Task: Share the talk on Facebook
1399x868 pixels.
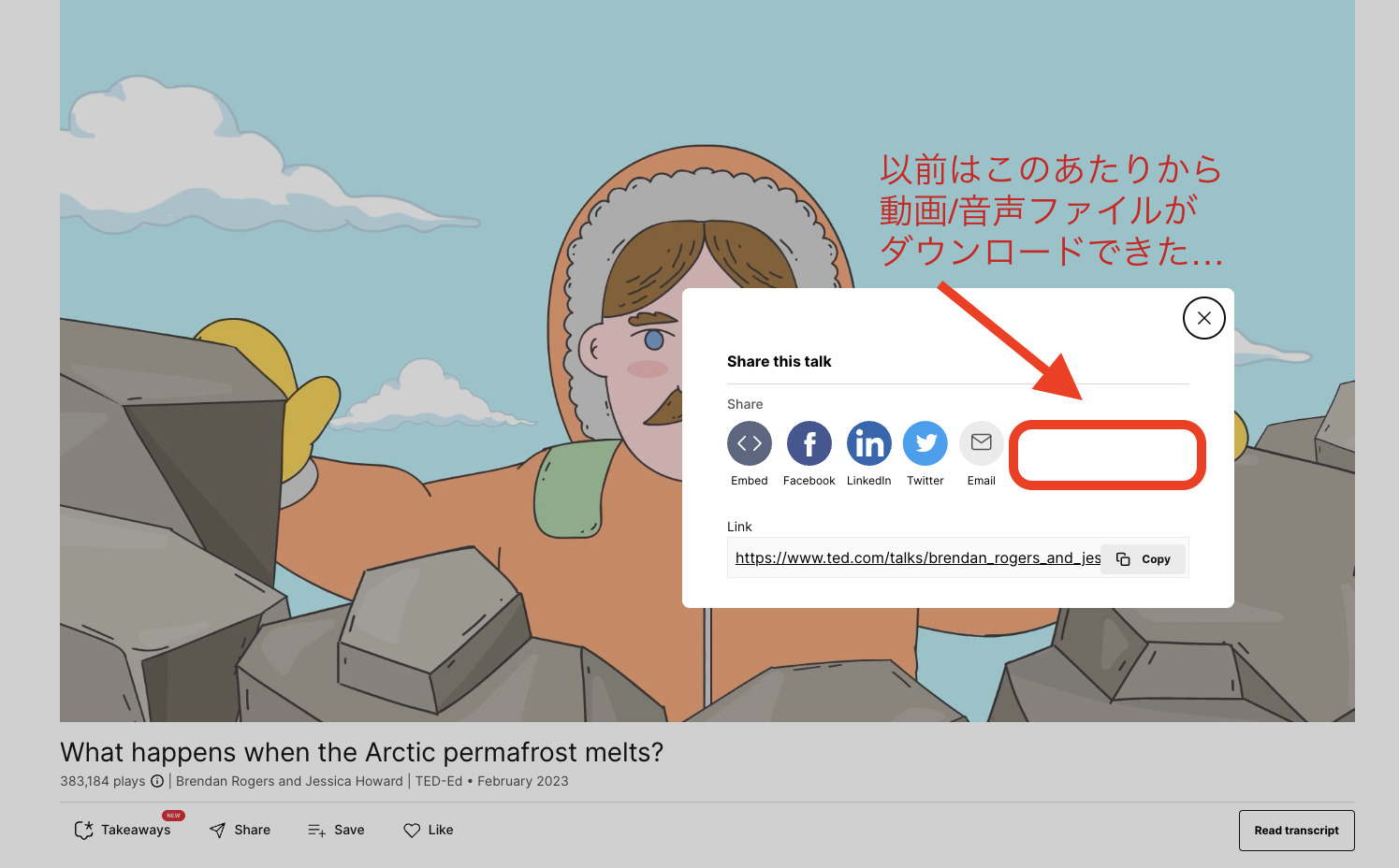Action: click(809, 443)
